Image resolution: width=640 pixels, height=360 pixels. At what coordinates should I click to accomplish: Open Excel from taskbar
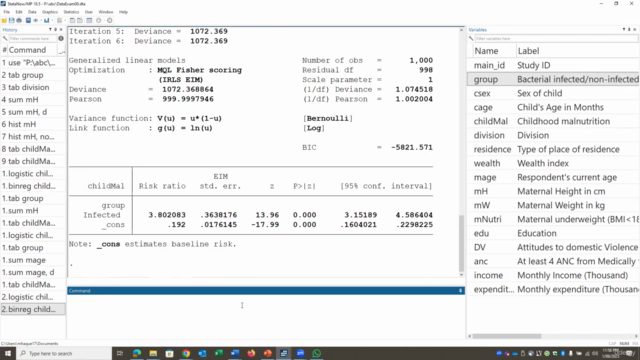[218, 353]
